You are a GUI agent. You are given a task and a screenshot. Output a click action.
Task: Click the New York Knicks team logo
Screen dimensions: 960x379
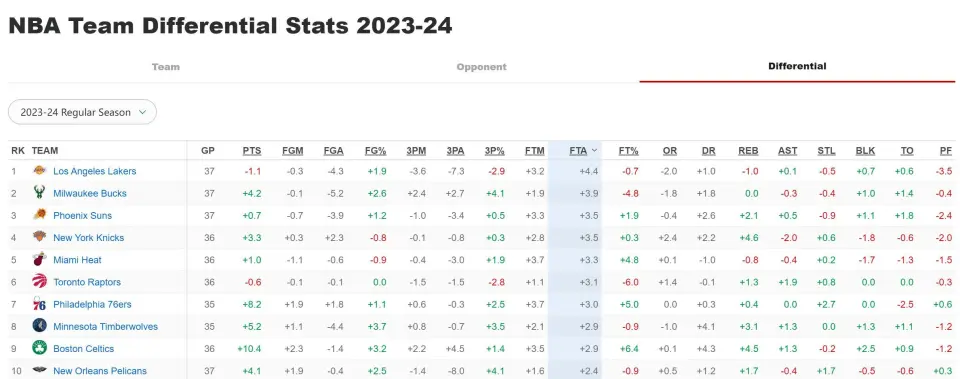coord(39,237)
